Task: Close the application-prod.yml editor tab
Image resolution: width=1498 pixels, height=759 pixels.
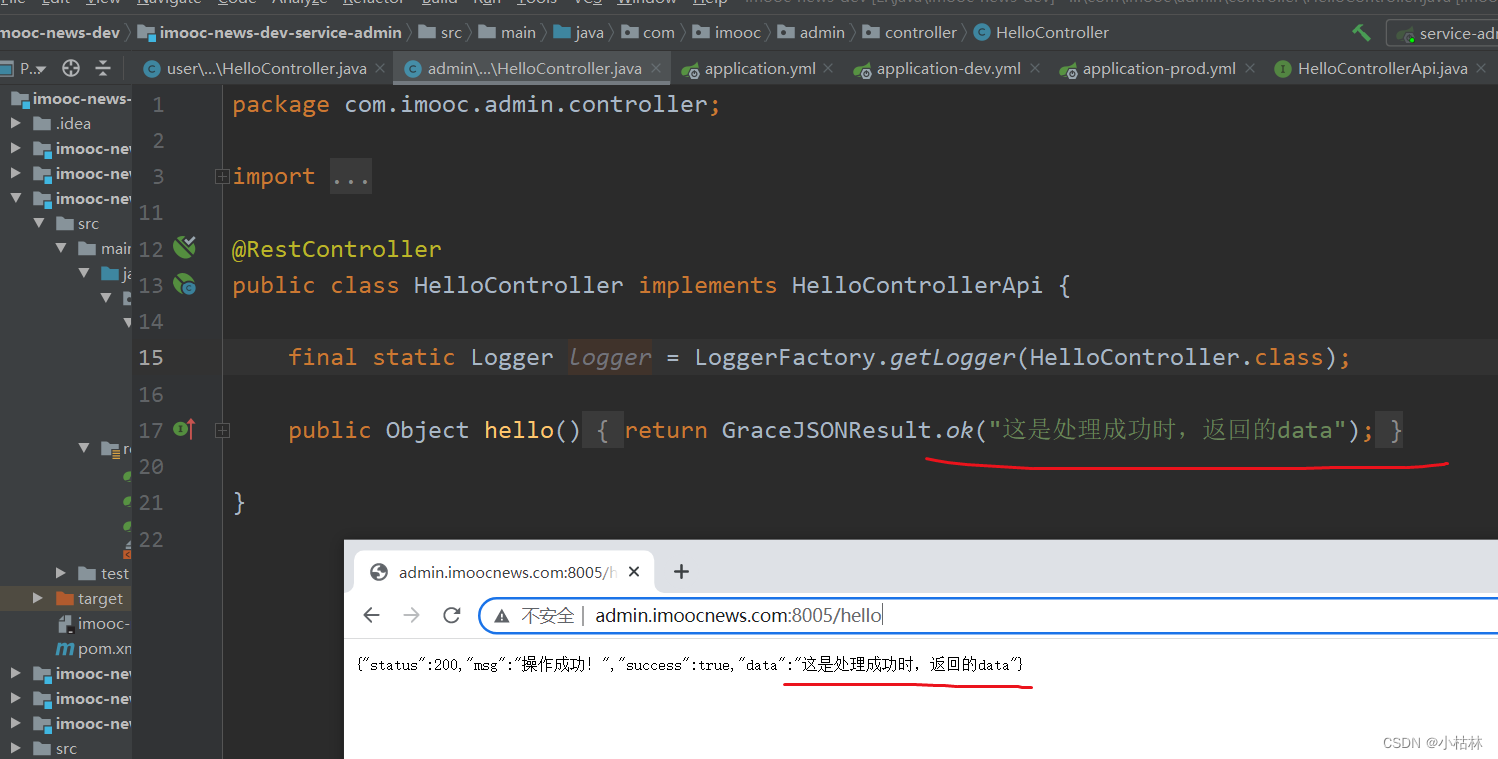Action: [x=1250, y=69]
